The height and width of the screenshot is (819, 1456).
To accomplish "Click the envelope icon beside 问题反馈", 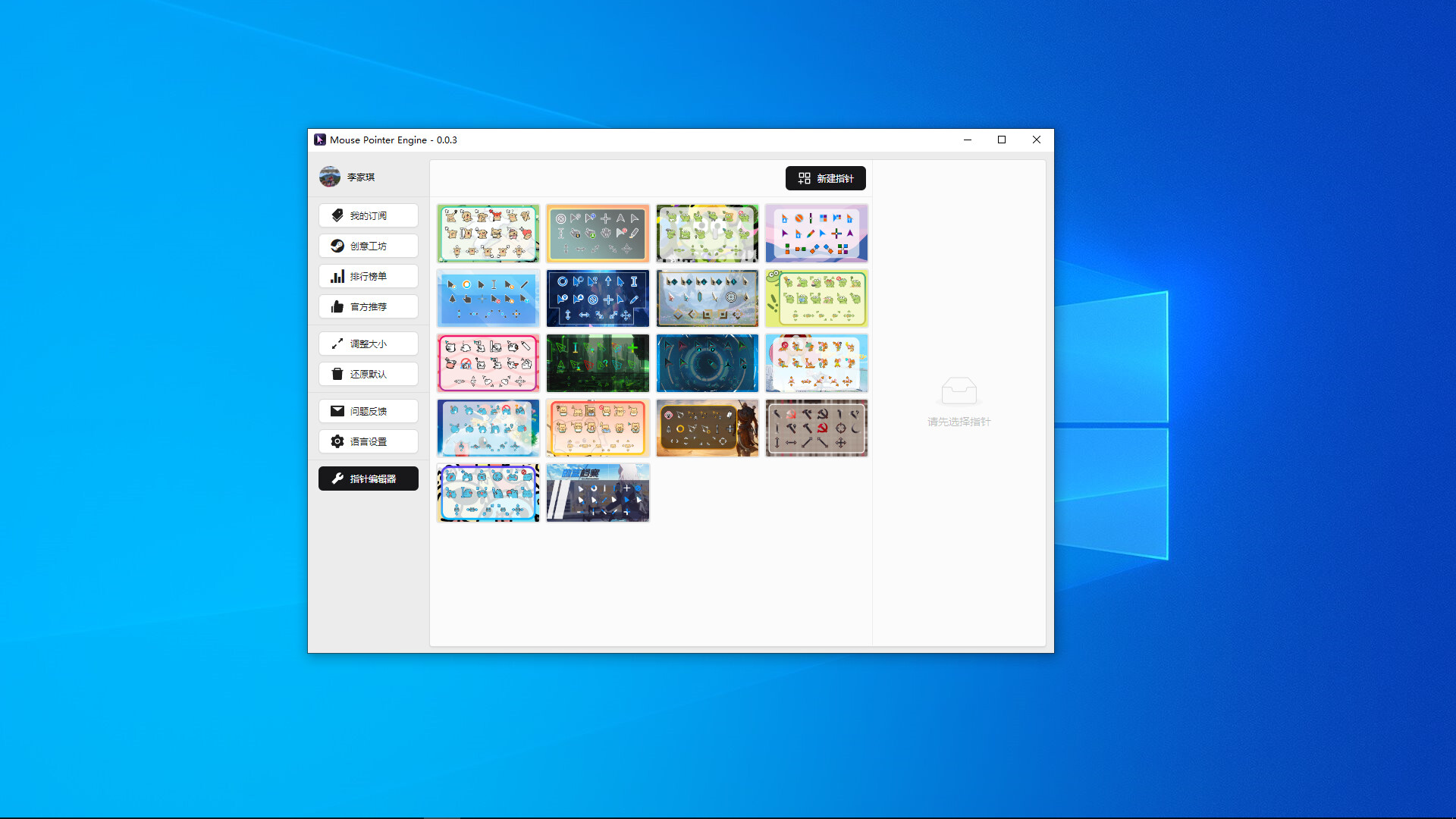I will [337, 411].
